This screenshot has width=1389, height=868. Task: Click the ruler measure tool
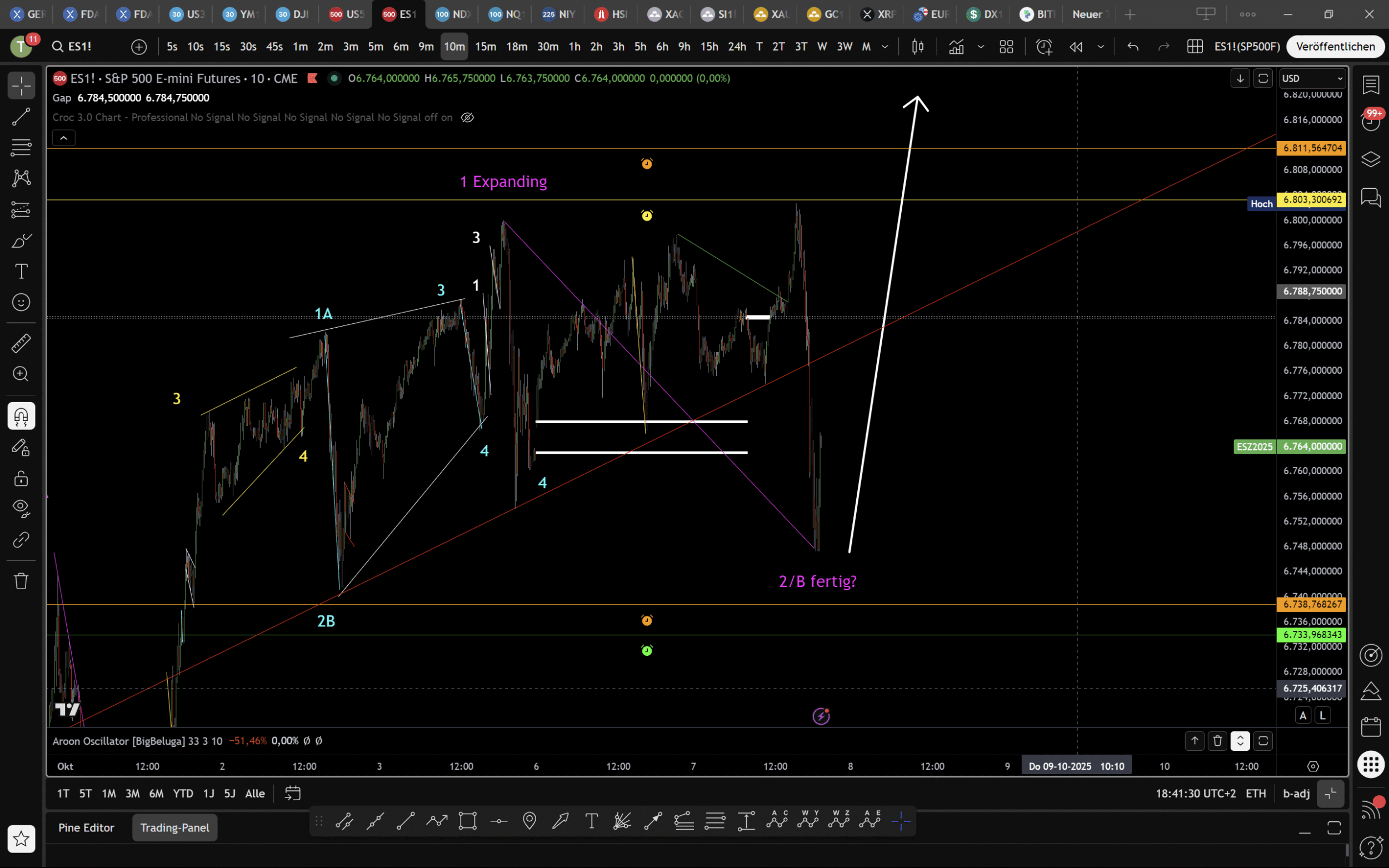pos(21,343)
